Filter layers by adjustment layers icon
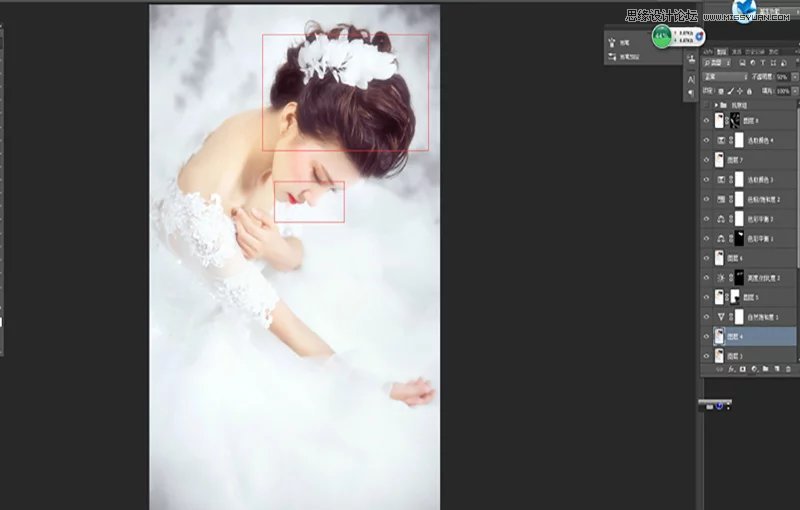The image size is (800, 510). (753, 63)
